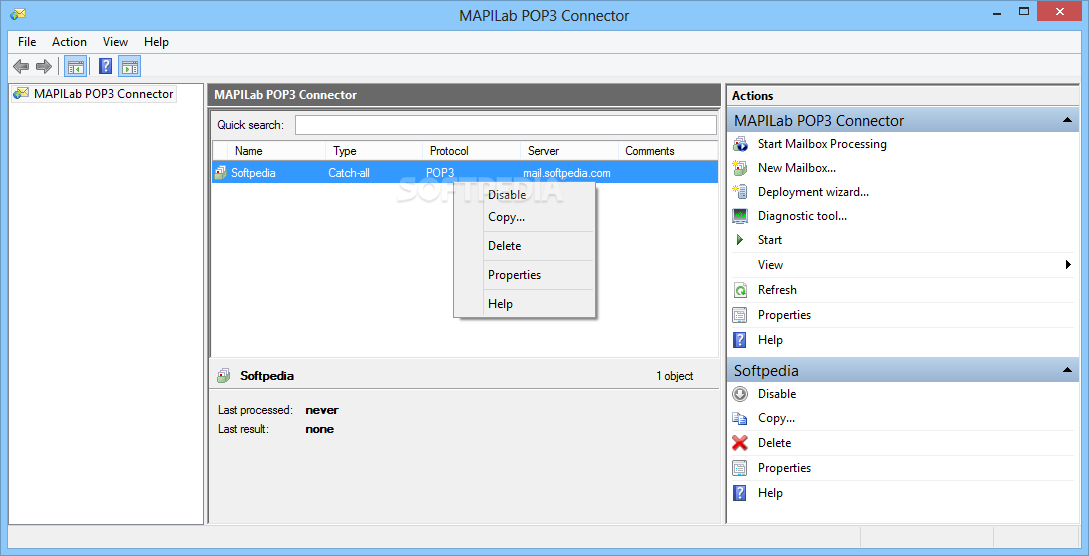The image size is (1089, 556).
Task: Click the 'never' last processed value
Action: point(322,410)
